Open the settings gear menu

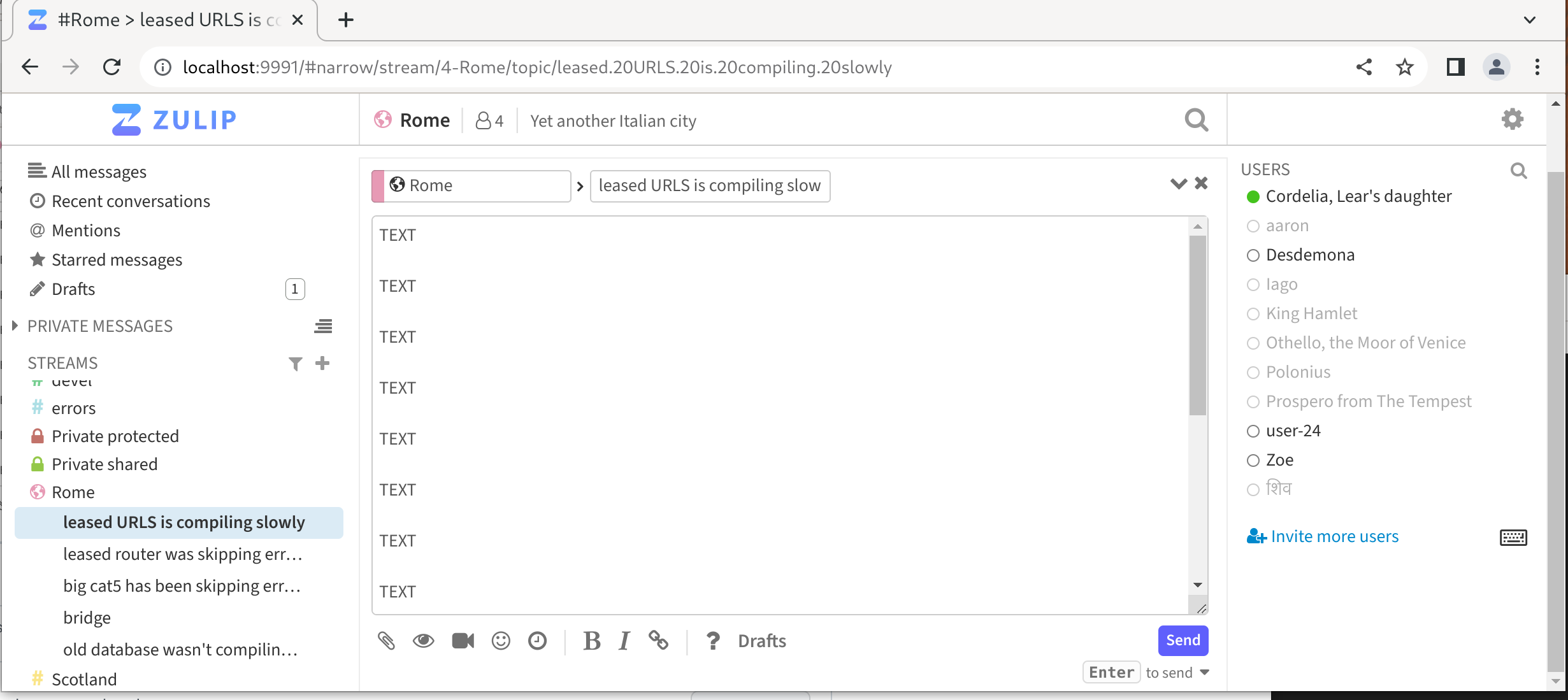click(1512, 118)
